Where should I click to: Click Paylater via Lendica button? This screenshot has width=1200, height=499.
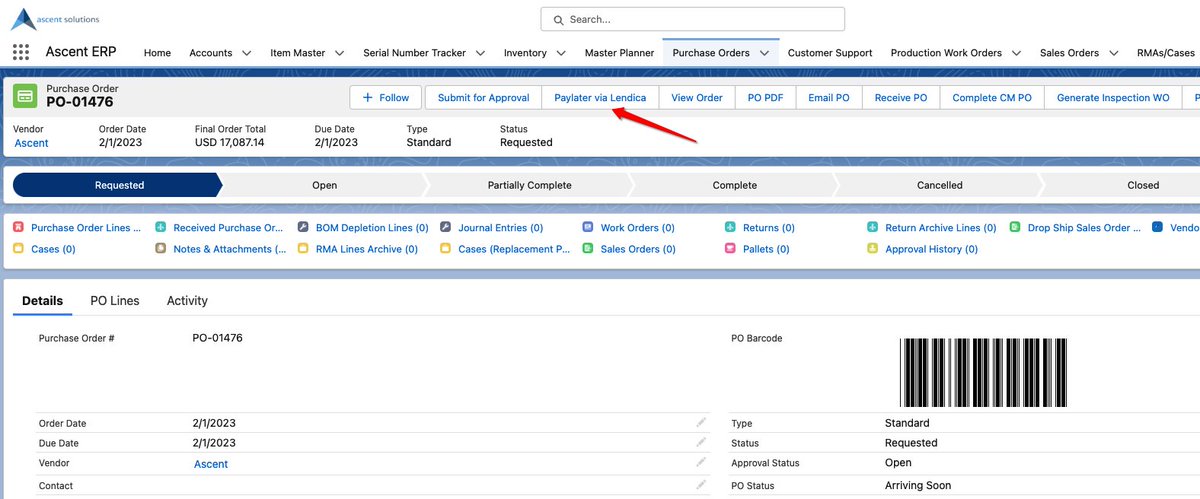click(600, 98)
